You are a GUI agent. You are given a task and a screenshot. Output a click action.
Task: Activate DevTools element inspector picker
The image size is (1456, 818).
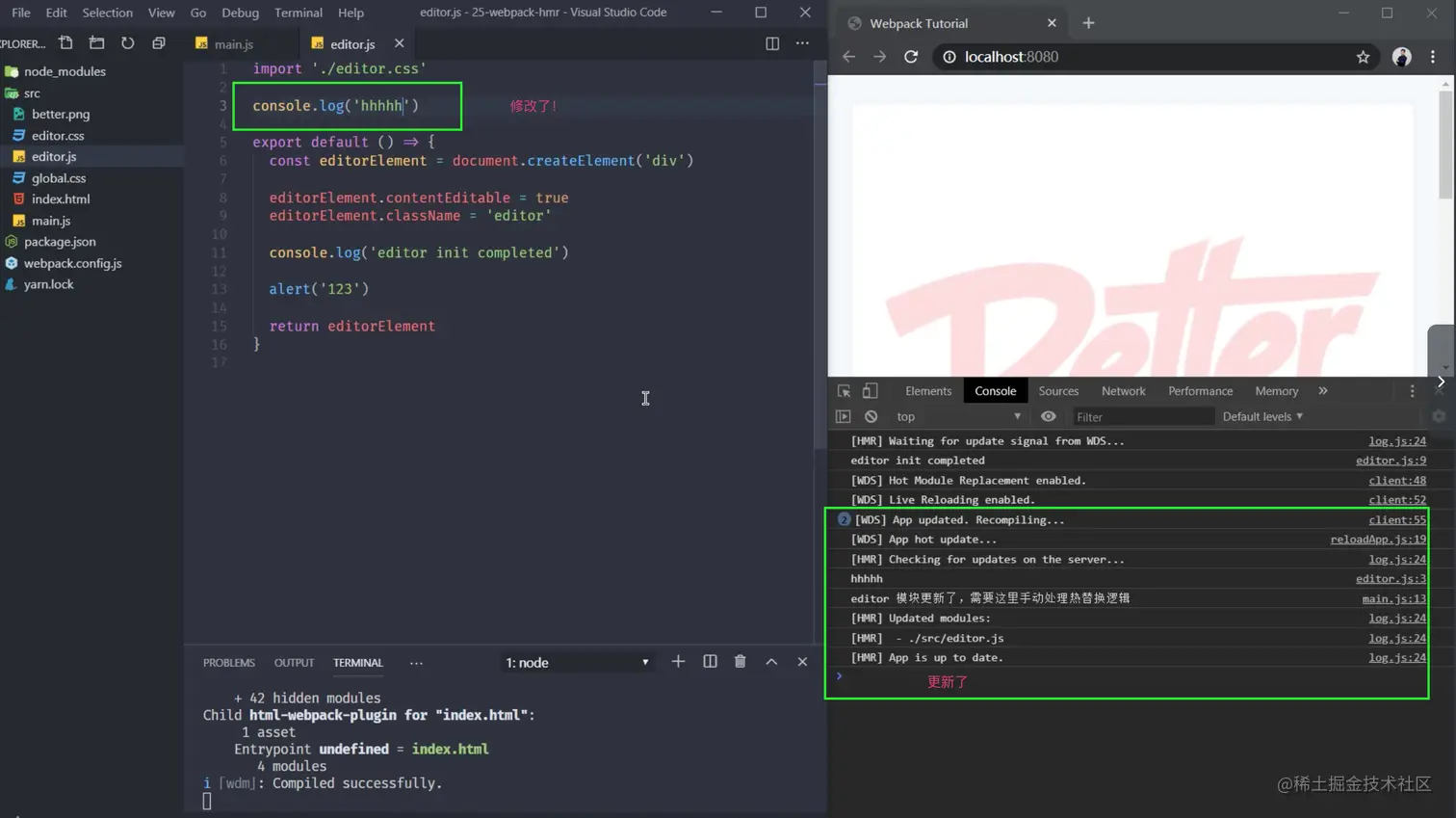[844, 391]
